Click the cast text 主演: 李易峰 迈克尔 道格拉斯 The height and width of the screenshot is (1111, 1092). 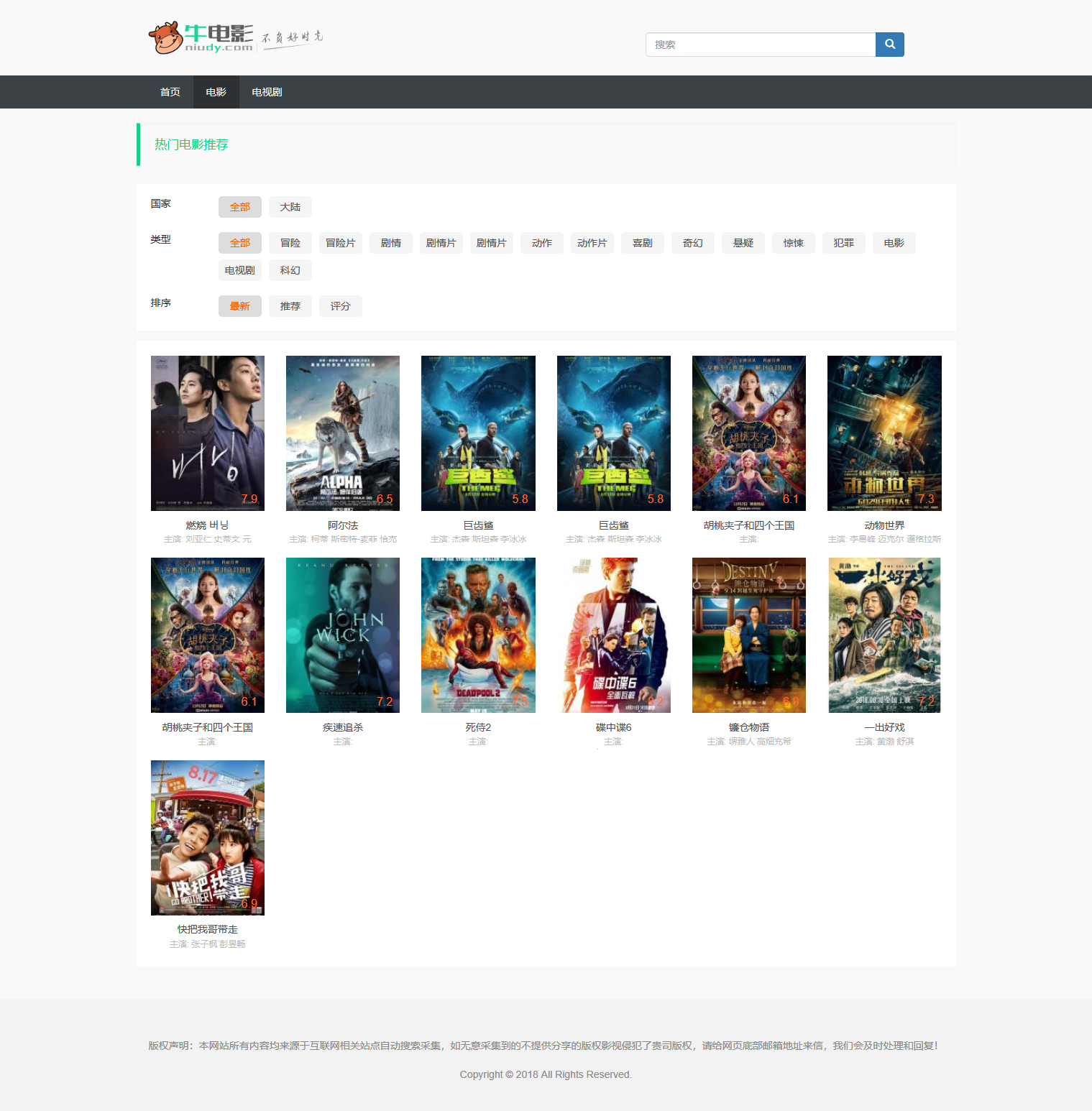[x=884, y=539]
